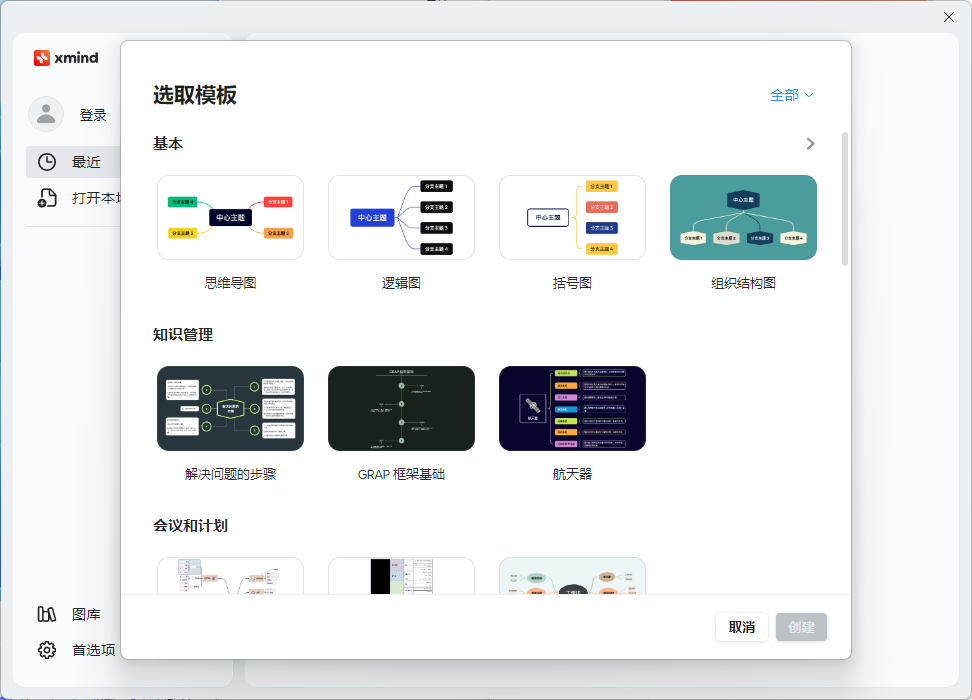Screen dimensions: 972x700
Task: Select the 逻辑图 template thumbnail
Action: point(401,217)
